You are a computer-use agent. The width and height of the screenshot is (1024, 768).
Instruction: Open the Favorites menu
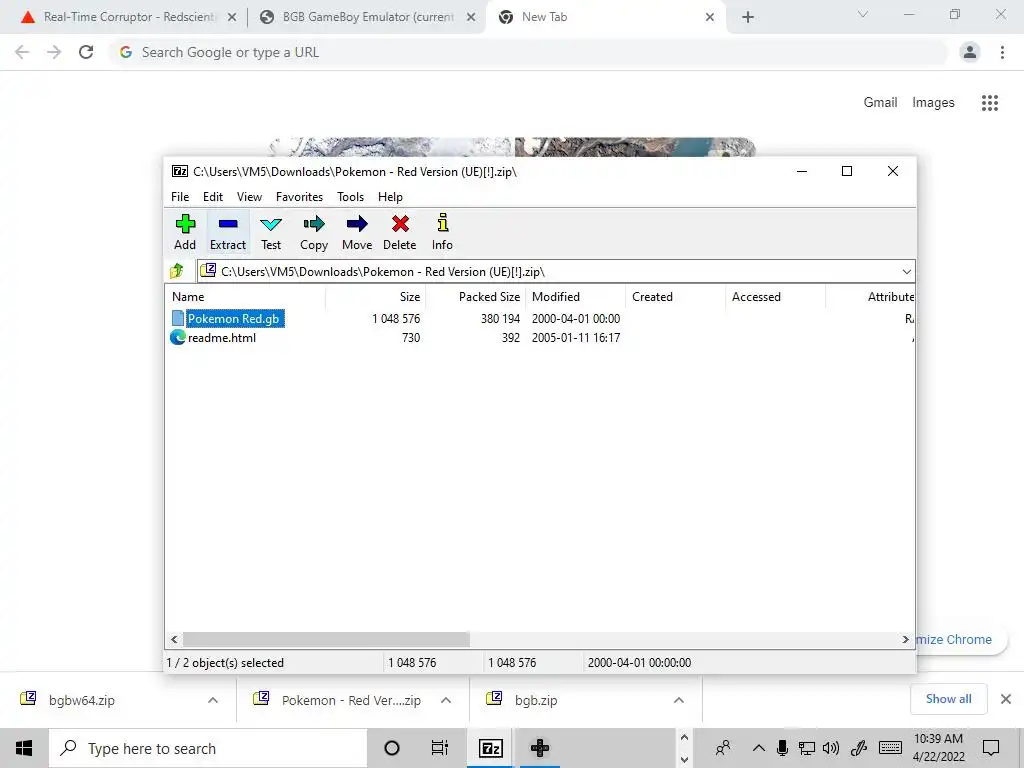299,197
